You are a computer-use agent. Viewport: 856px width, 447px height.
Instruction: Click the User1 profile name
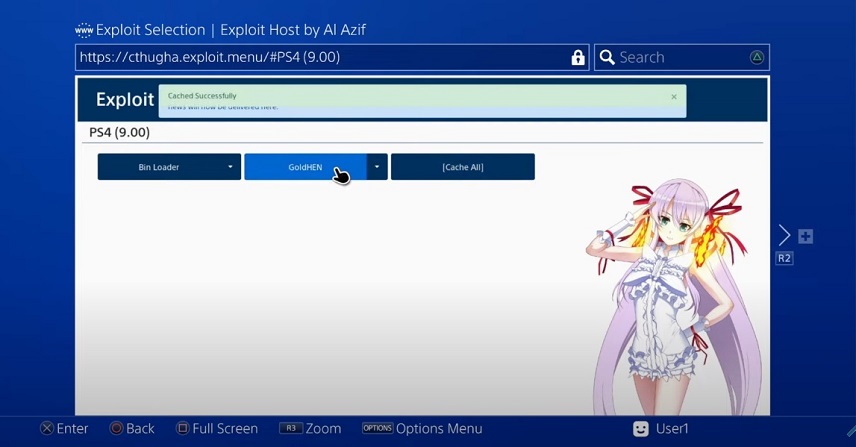(672, 428)
